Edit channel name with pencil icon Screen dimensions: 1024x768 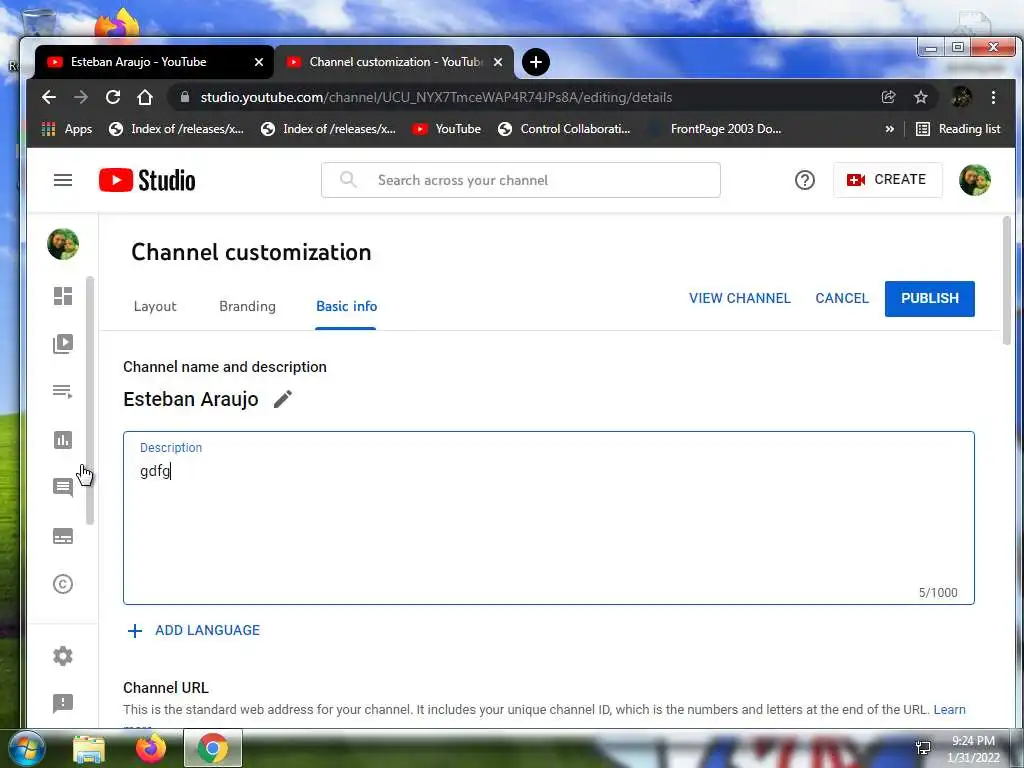[282, 398]
